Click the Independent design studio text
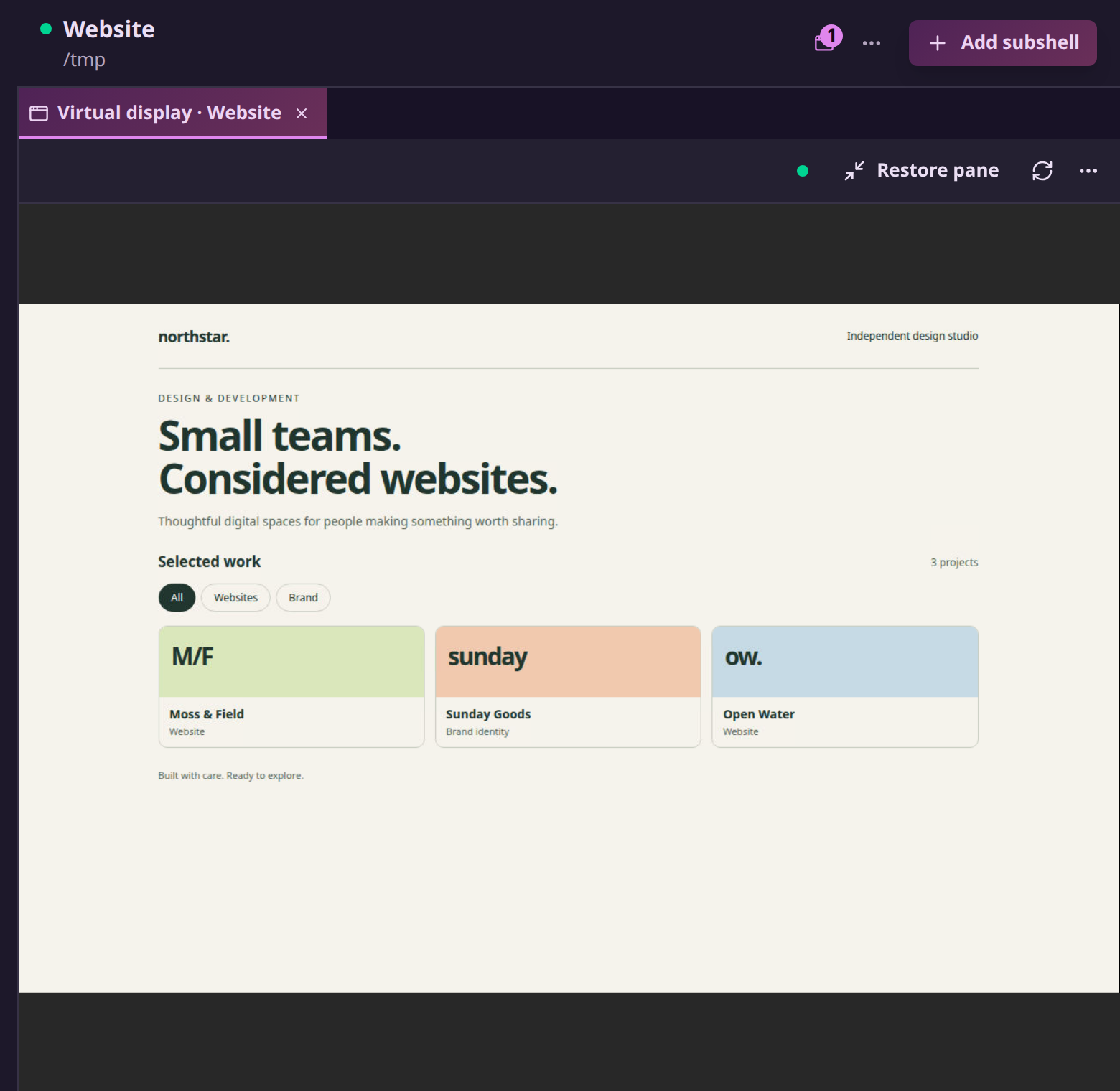Image resolution: width=1120 pixels, height=1091 pixels. tap(912, 336)
